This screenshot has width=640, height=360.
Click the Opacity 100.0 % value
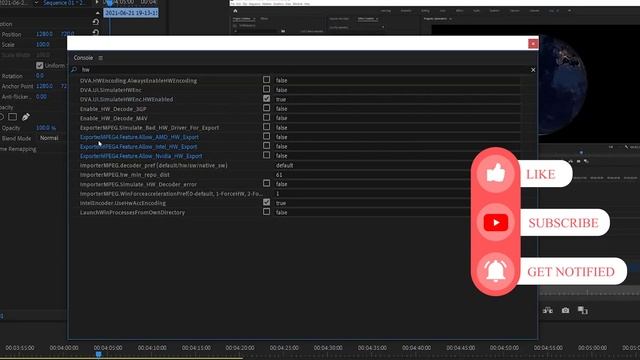click(x=46, y=128)
